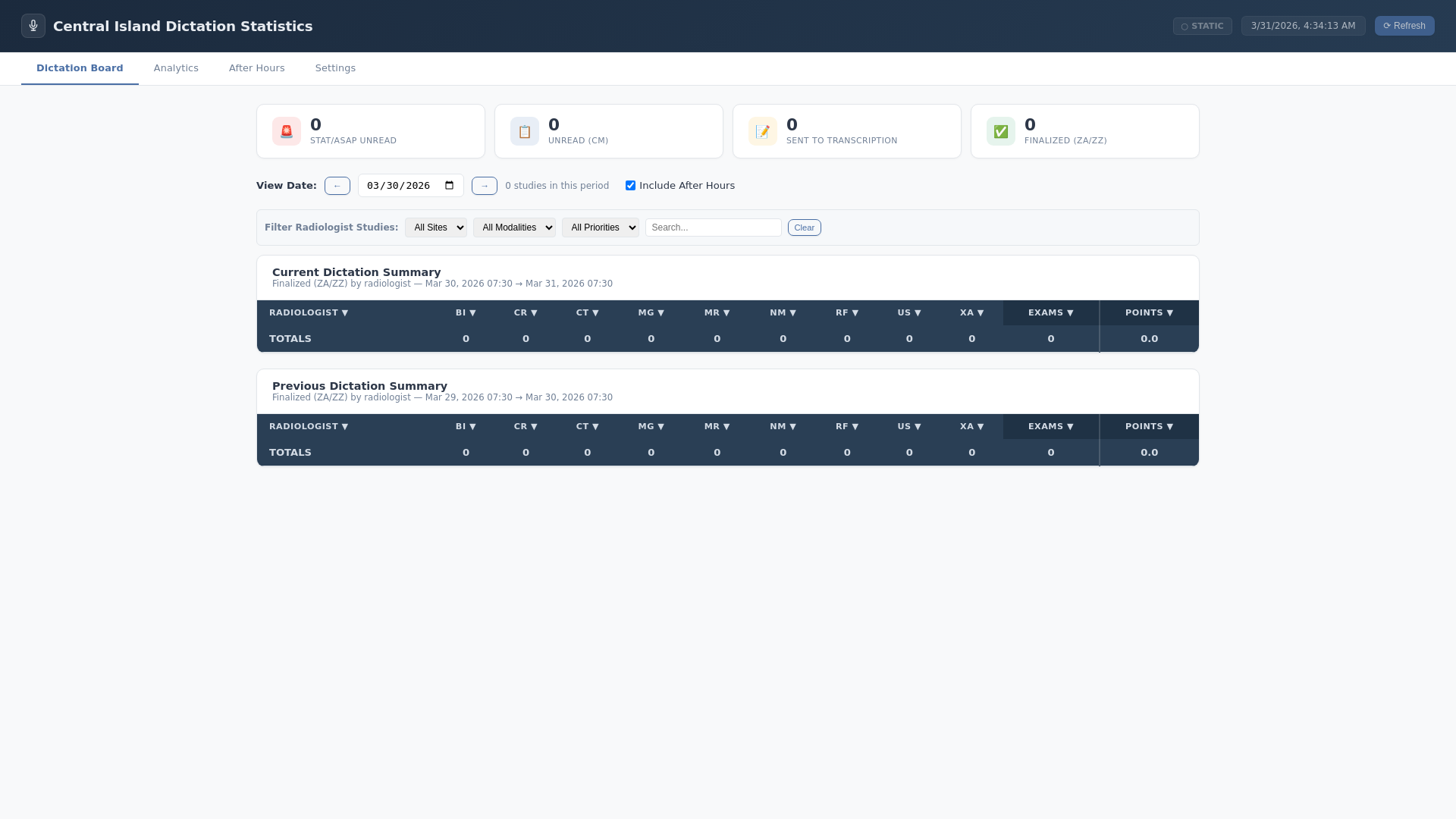
Task: Sort Previous summary by RF column
Action: (x=847, y=426)
